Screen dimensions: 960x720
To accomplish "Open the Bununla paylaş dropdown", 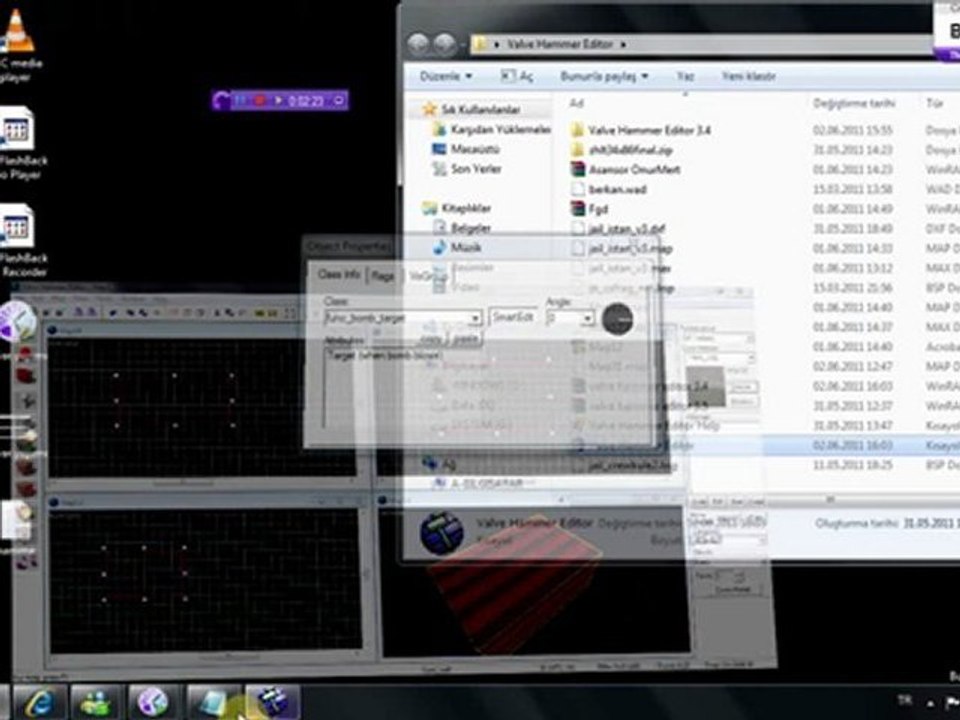I will [x=604, y=77].
